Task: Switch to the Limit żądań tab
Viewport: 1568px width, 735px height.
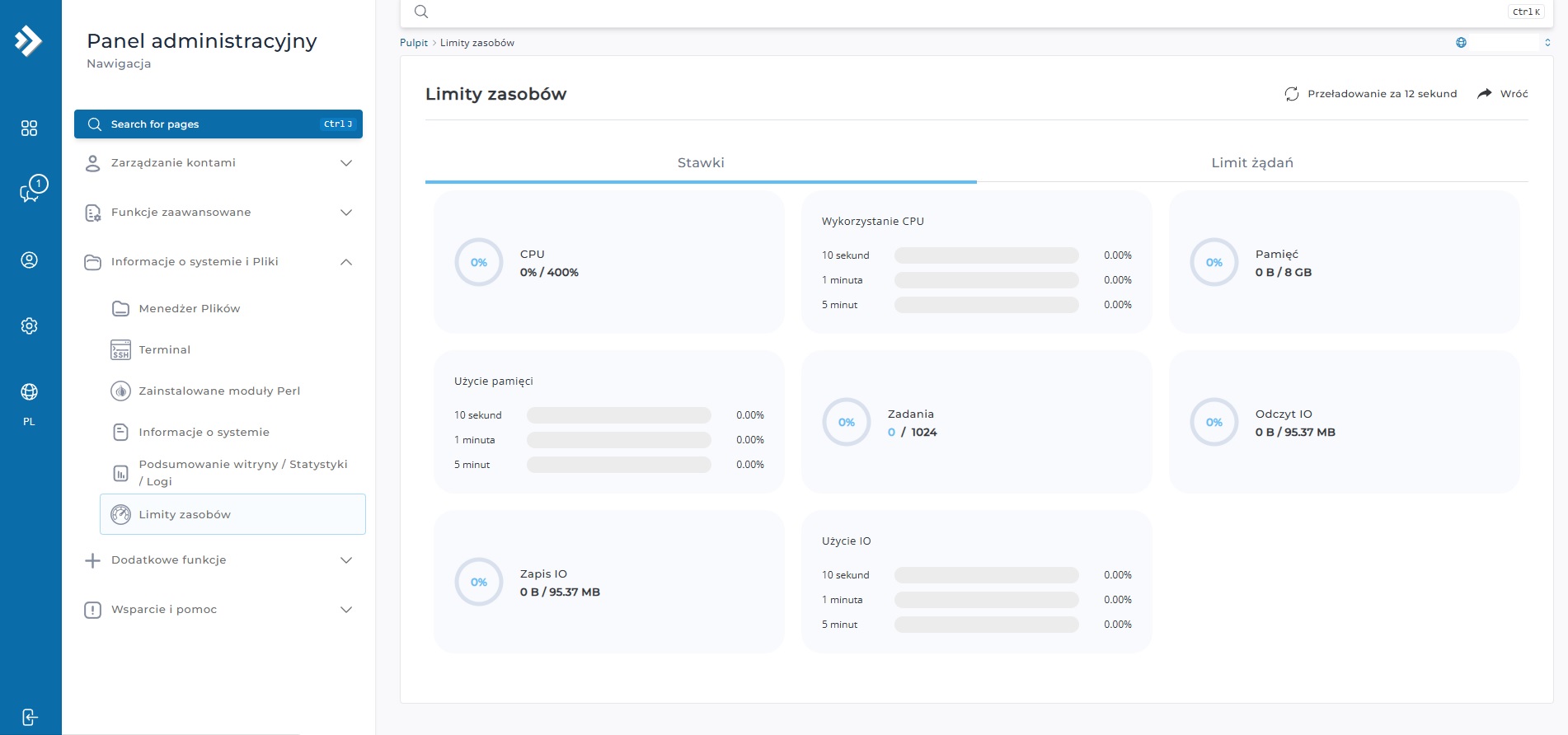Action: click(x=1251, y=163)
